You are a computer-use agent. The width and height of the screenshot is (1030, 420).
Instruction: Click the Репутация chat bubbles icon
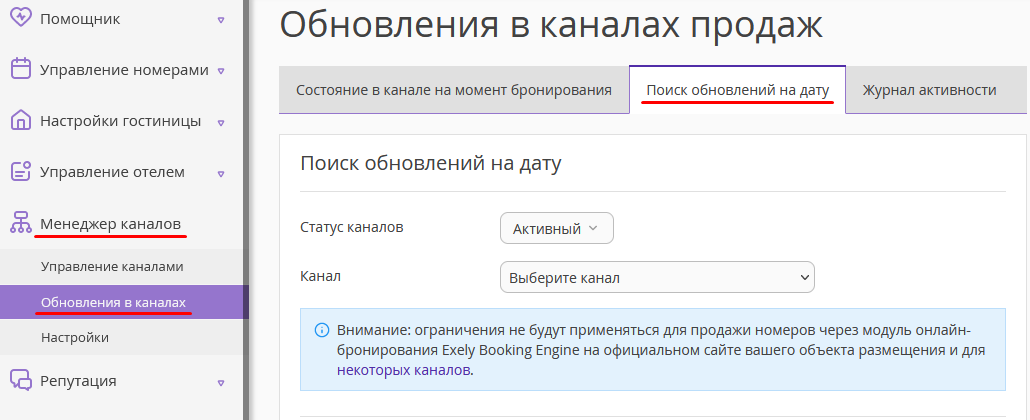click(x=21, y=381)
